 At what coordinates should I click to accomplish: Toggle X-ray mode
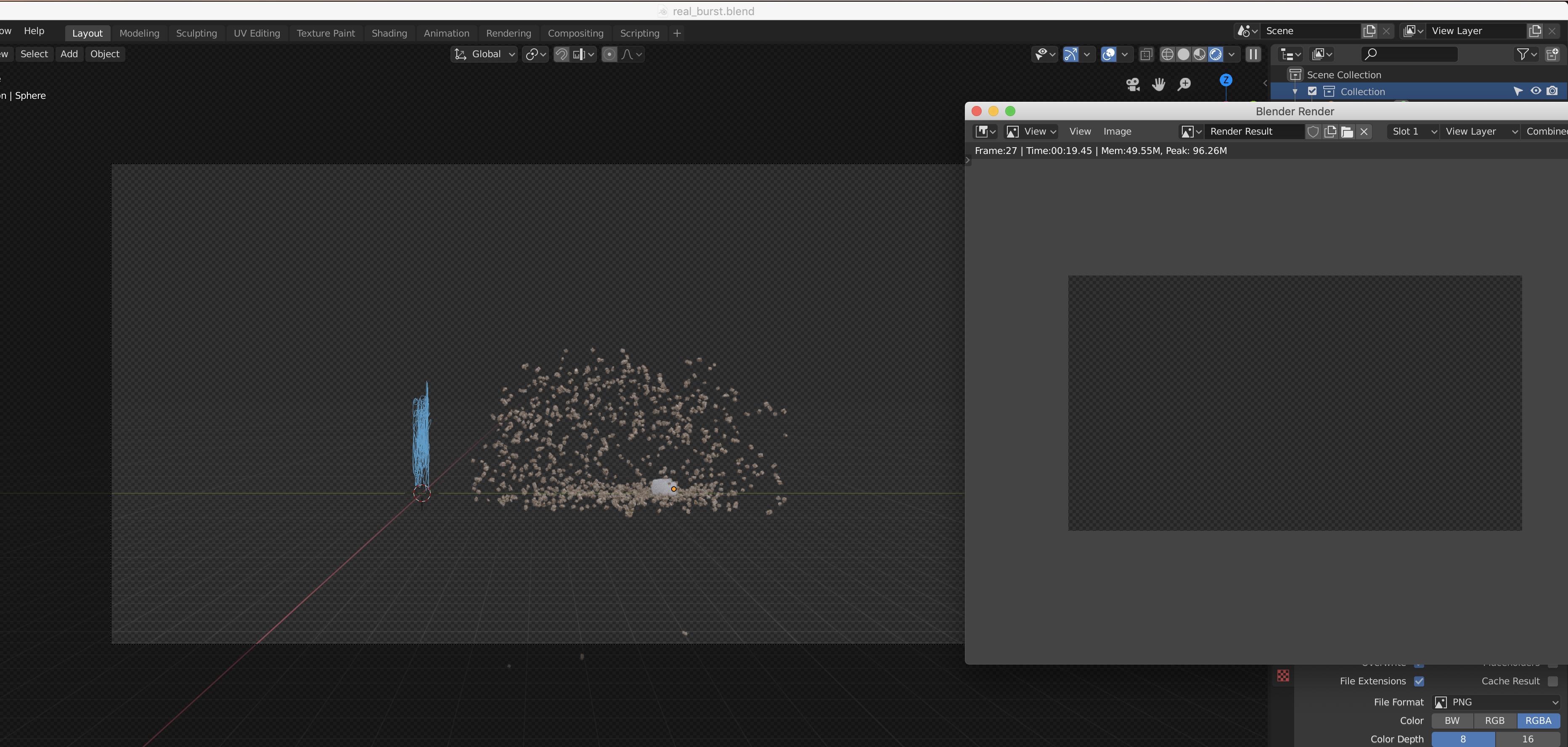tap(1146, 54)
